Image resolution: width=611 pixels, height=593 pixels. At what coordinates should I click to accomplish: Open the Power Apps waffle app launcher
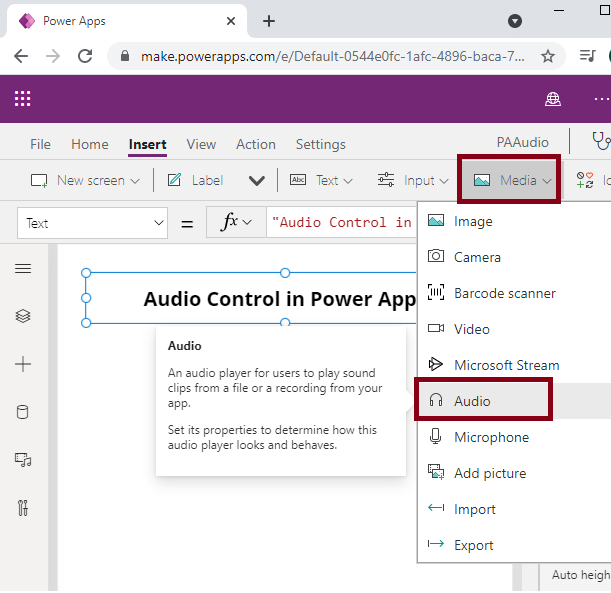(23, 99)
